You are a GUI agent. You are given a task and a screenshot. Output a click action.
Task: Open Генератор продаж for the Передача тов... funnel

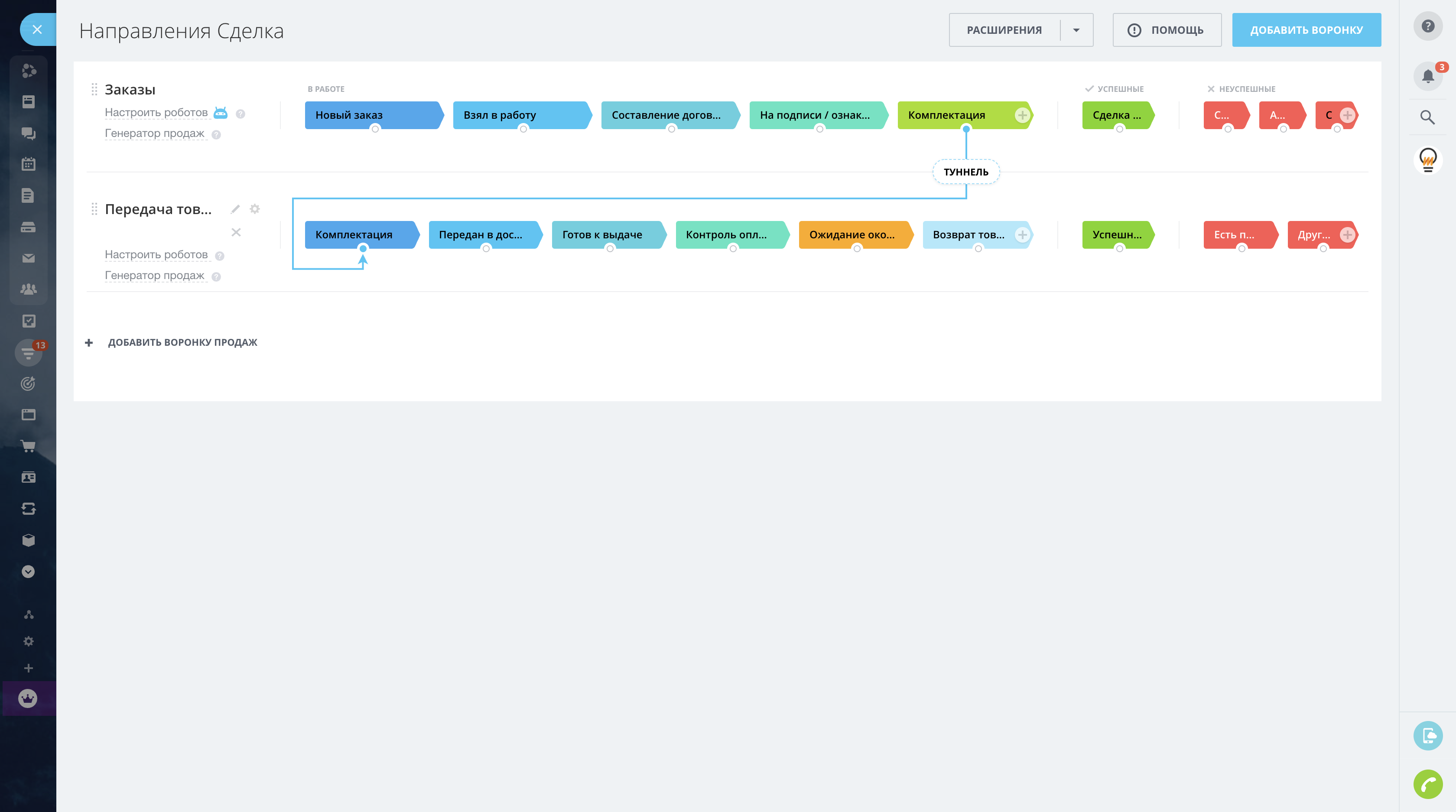[x=154, y=275]
